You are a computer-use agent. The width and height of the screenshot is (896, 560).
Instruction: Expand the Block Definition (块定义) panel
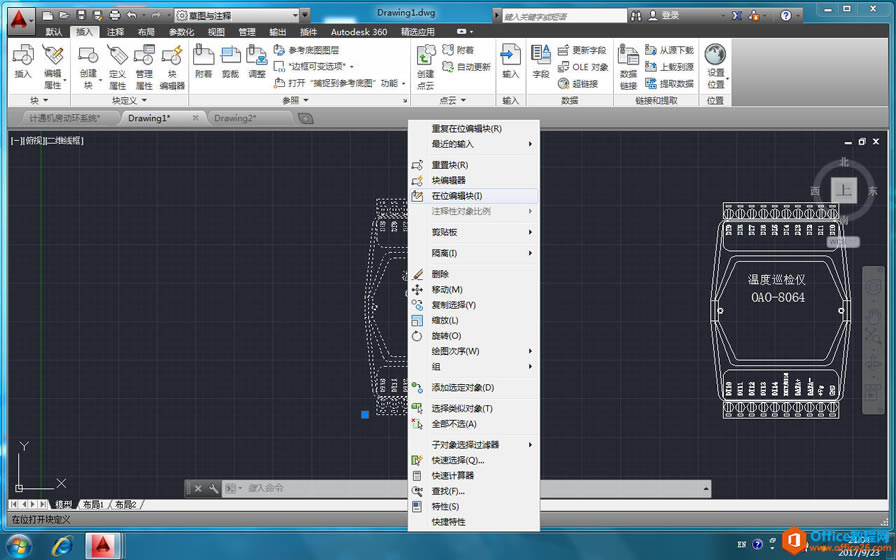130,101
